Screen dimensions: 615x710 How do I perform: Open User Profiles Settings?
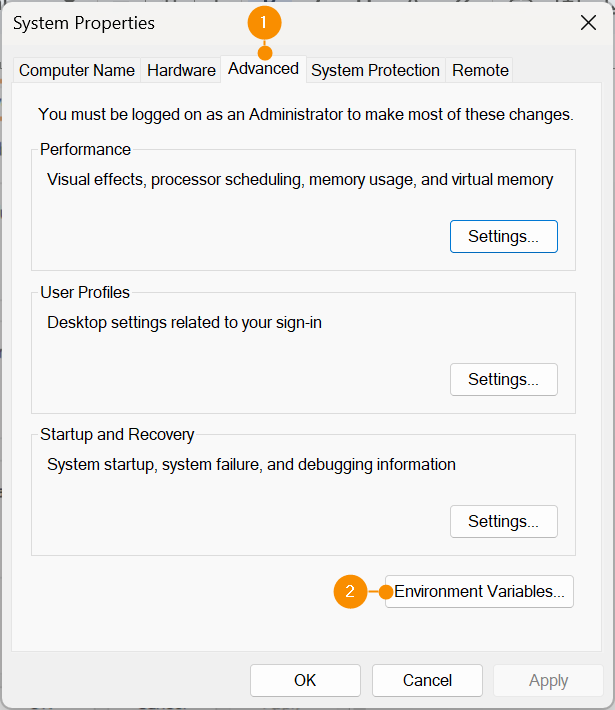pos(503,380)
